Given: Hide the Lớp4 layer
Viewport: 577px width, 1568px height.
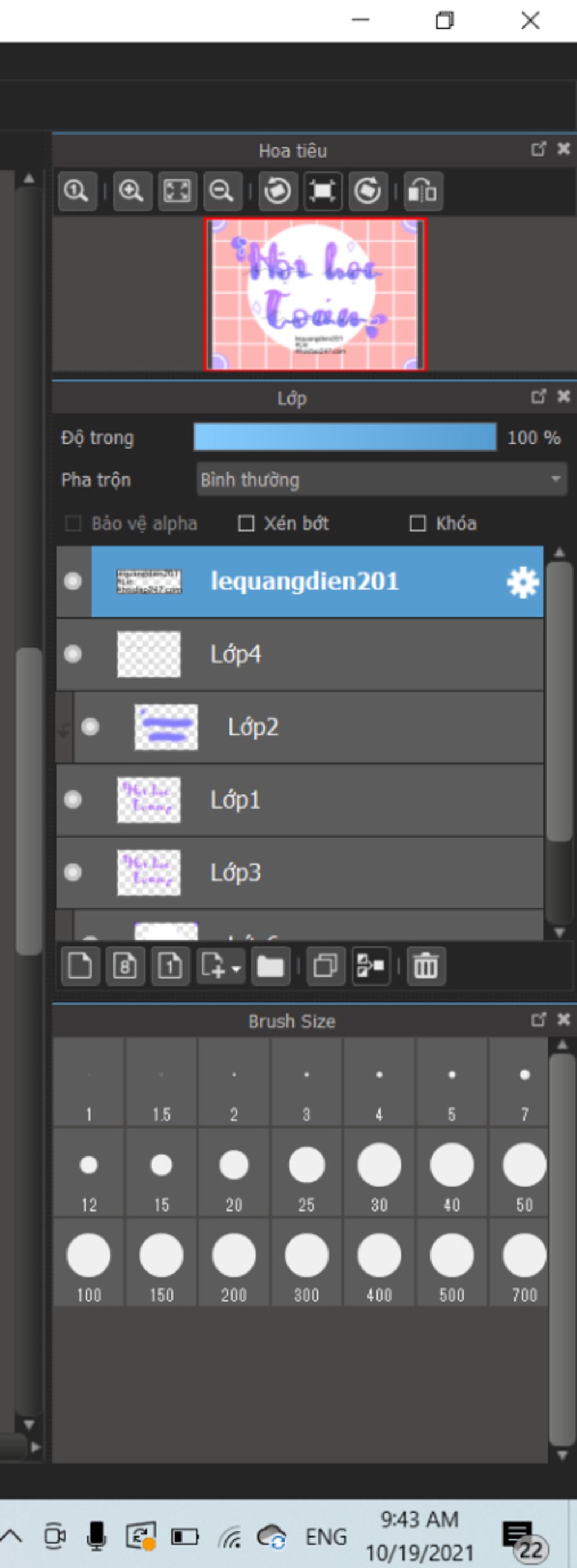Looking at the screenshot, I should tap(73, 653).
